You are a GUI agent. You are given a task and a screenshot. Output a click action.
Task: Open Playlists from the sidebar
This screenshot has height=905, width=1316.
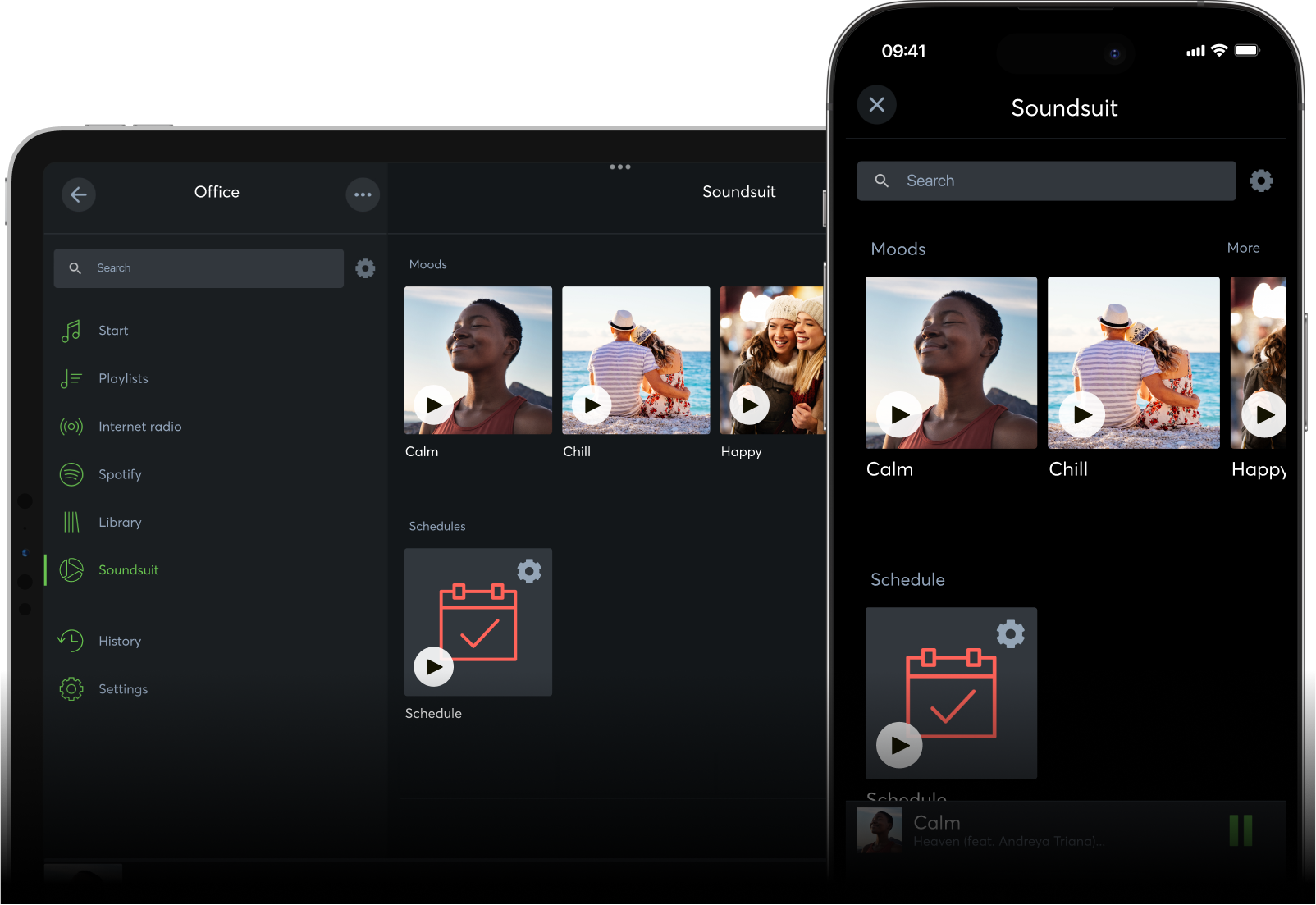click(123, 378)
